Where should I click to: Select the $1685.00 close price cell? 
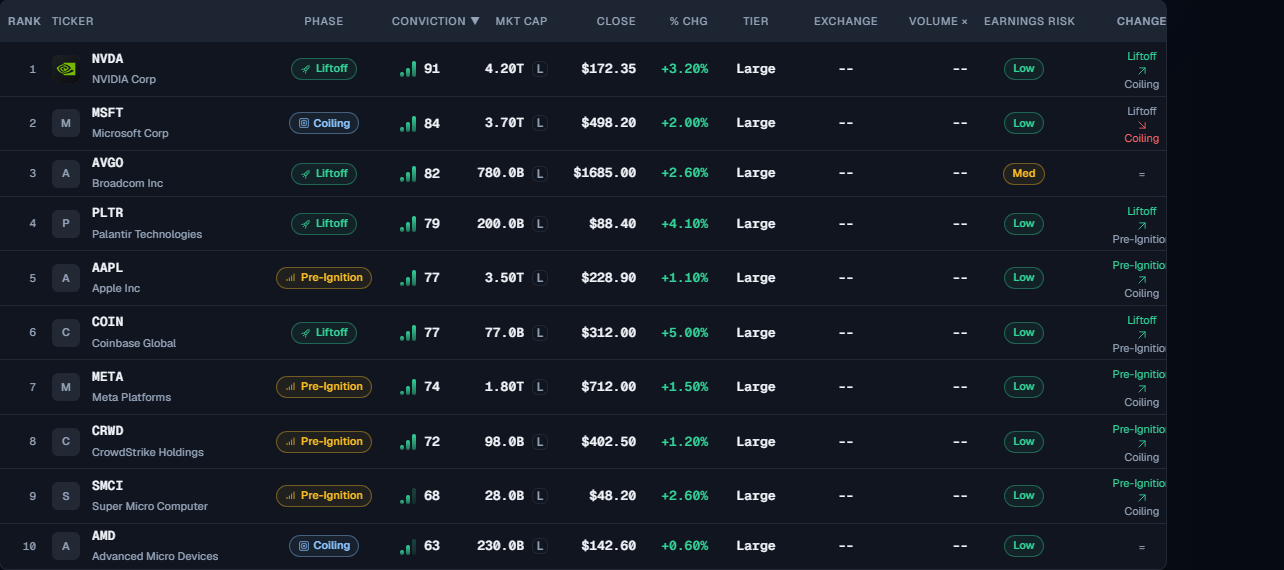click(x=604, y=173)
